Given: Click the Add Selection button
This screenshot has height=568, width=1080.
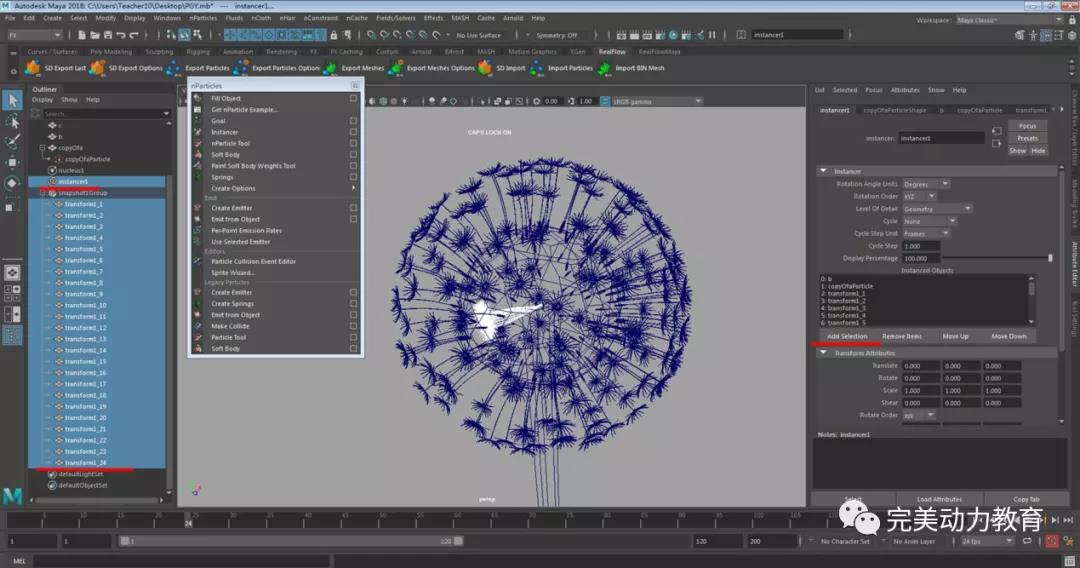Looking at the screenshot, I should (x=847, y=336).
